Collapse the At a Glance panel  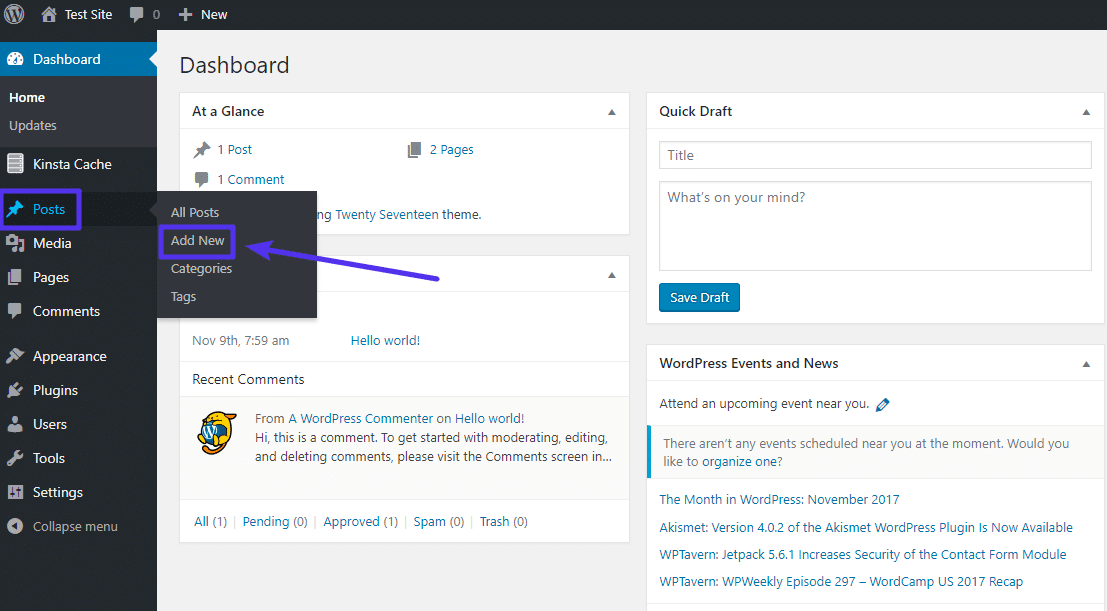[x=611, y=111]
